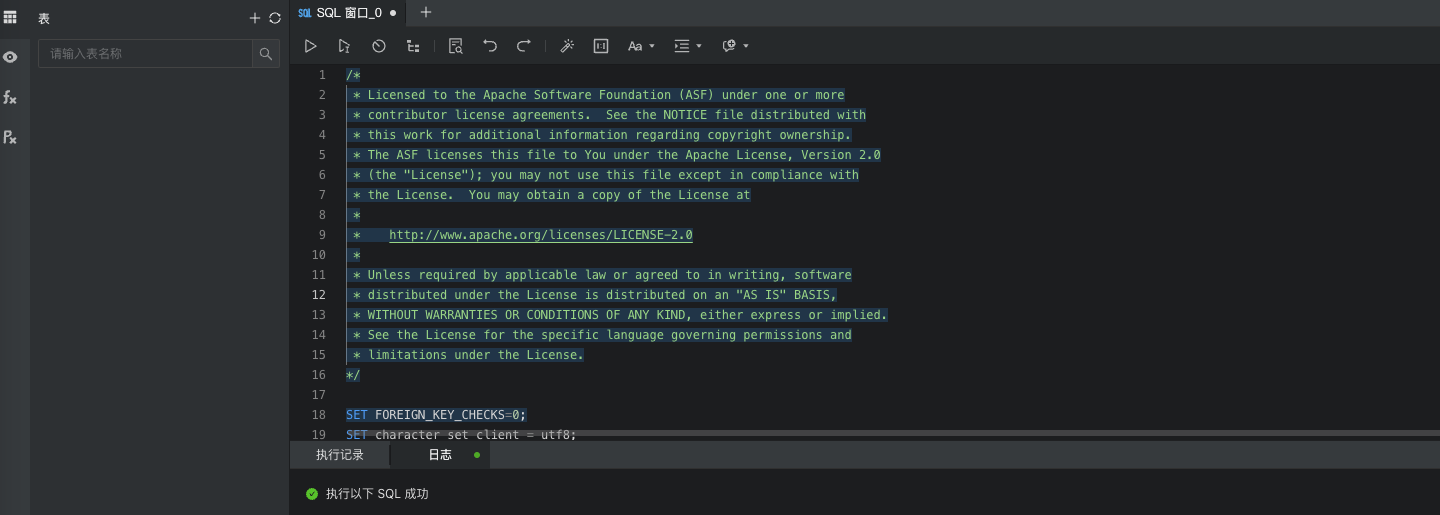Open the apache.org LICENSE-2.0 link
Screen dimensions: 1440x515
point(540,235)
